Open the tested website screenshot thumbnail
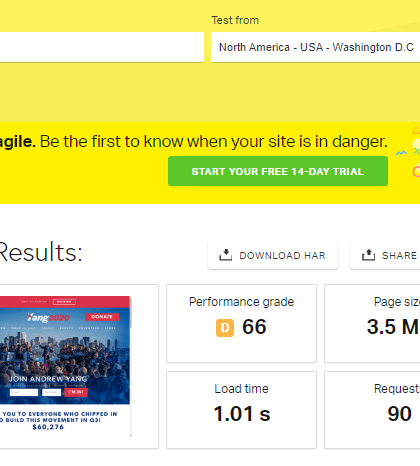Viewport: 420px width, 466px height. coord(65,365)
